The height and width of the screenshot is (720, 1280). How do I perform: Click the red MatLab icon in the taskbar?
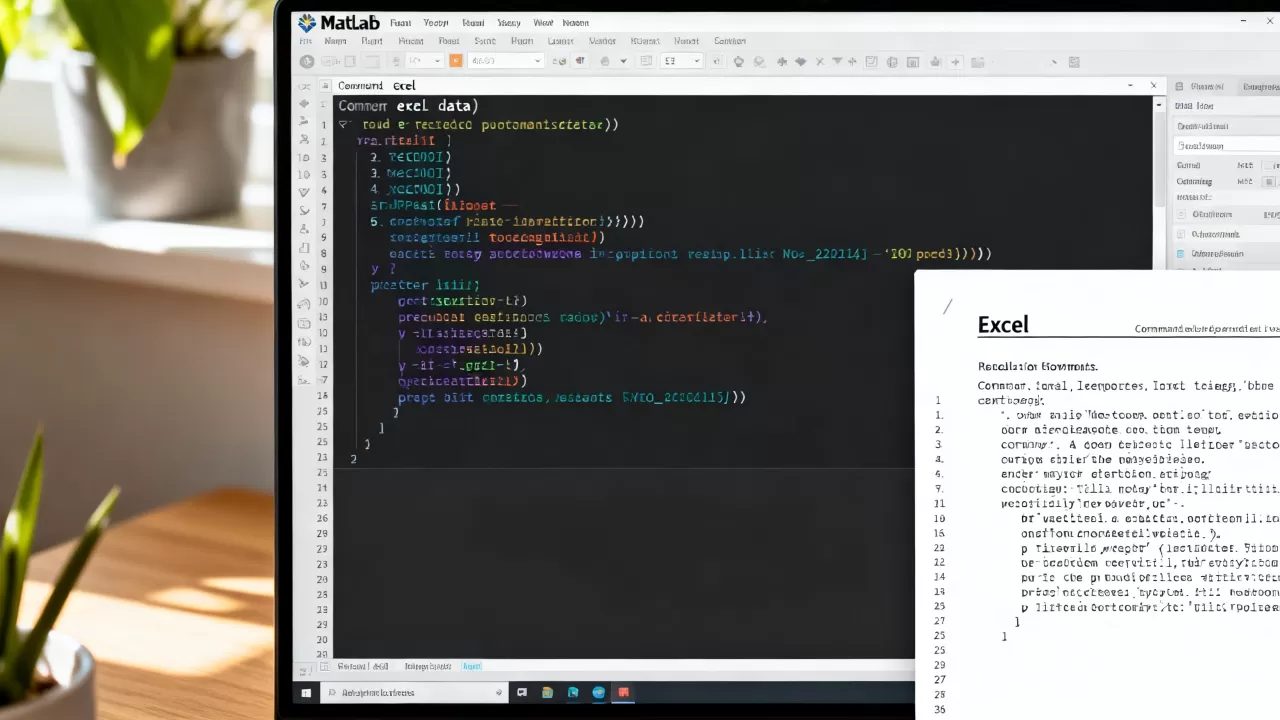tap(623, 692)
